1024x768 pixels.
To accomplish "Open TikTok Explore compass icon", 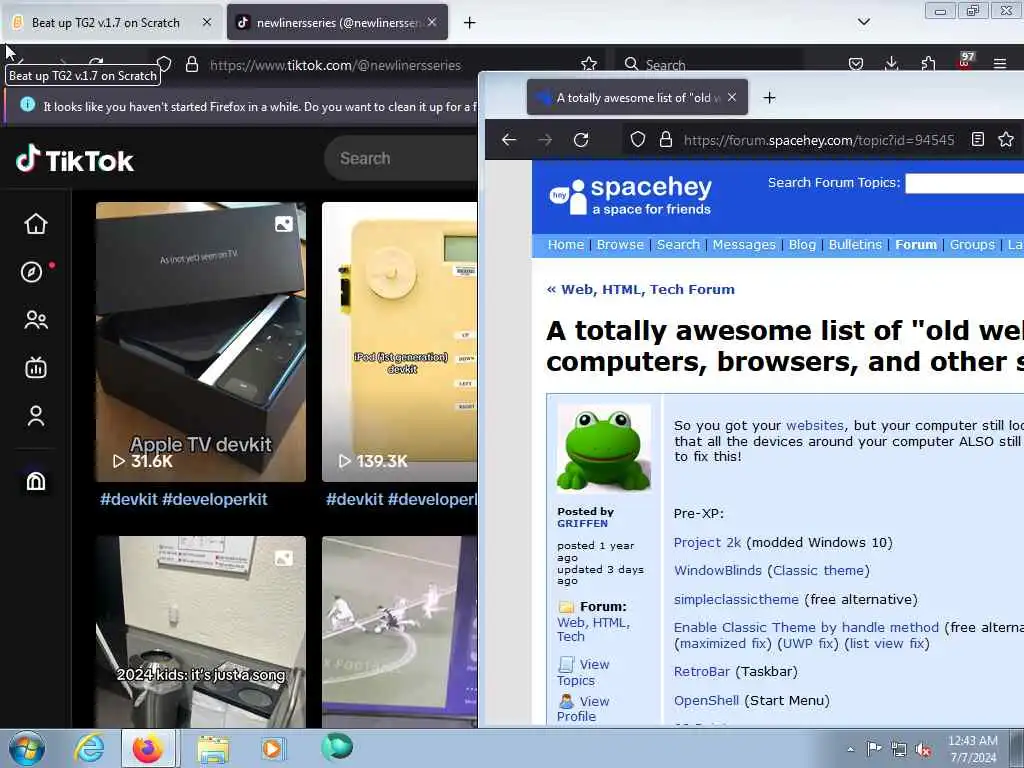I will [x=31, y=272].
